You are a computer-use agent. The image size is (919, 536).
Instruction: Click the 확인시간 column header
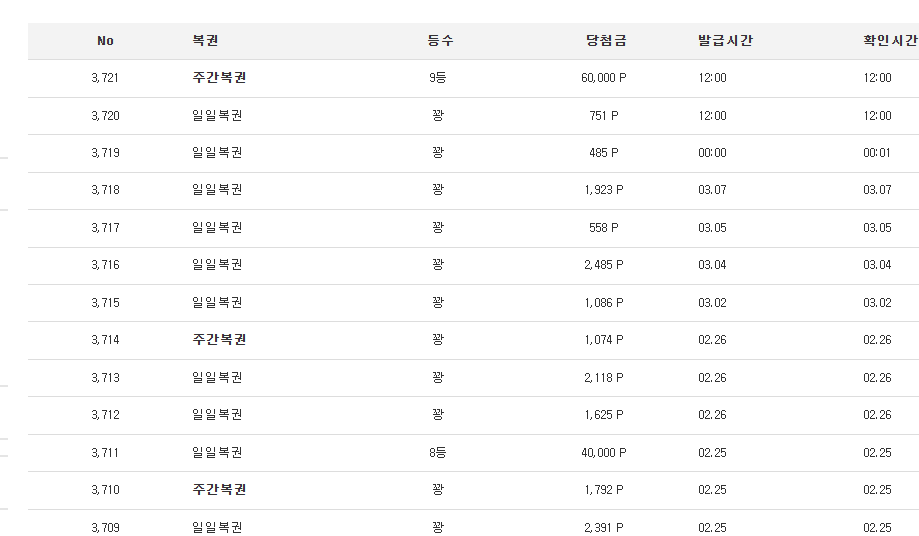(890, 40)
